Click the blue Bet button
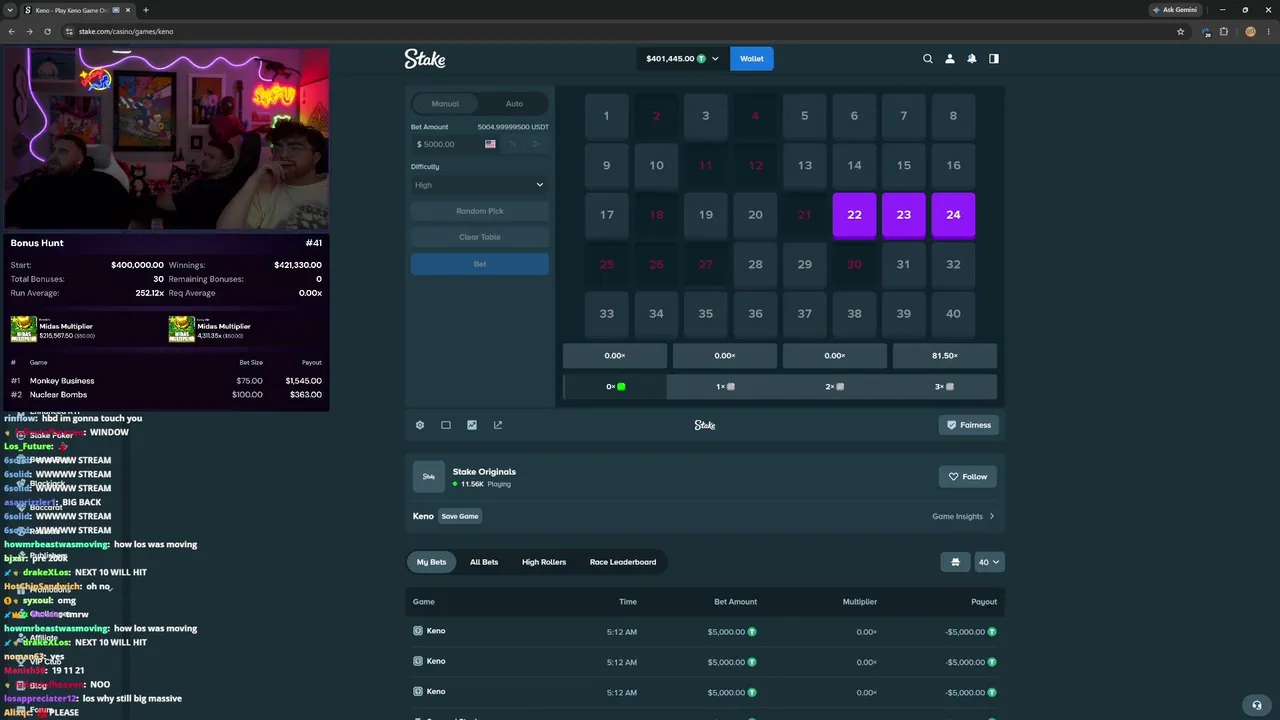This screenshot has width=1280, height=720. [x=480, y=264]
